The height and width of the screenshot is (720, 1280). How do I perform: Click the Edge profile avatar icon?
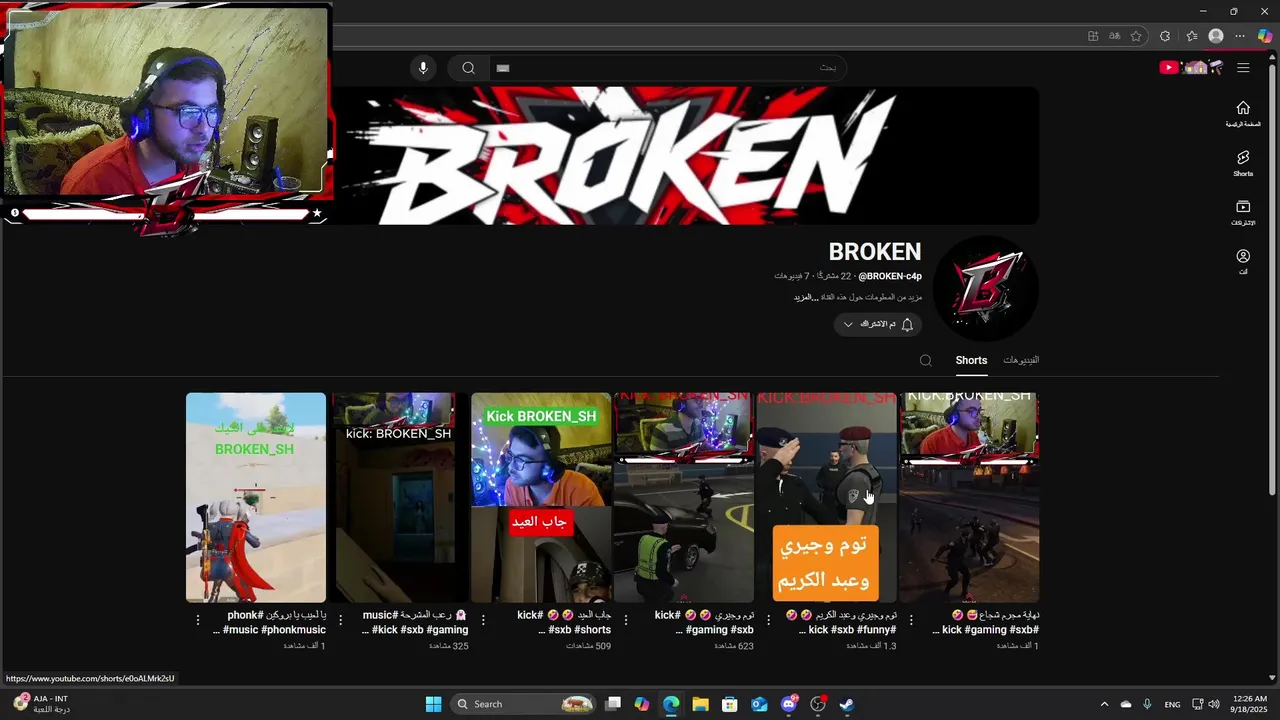(1216, 36)
